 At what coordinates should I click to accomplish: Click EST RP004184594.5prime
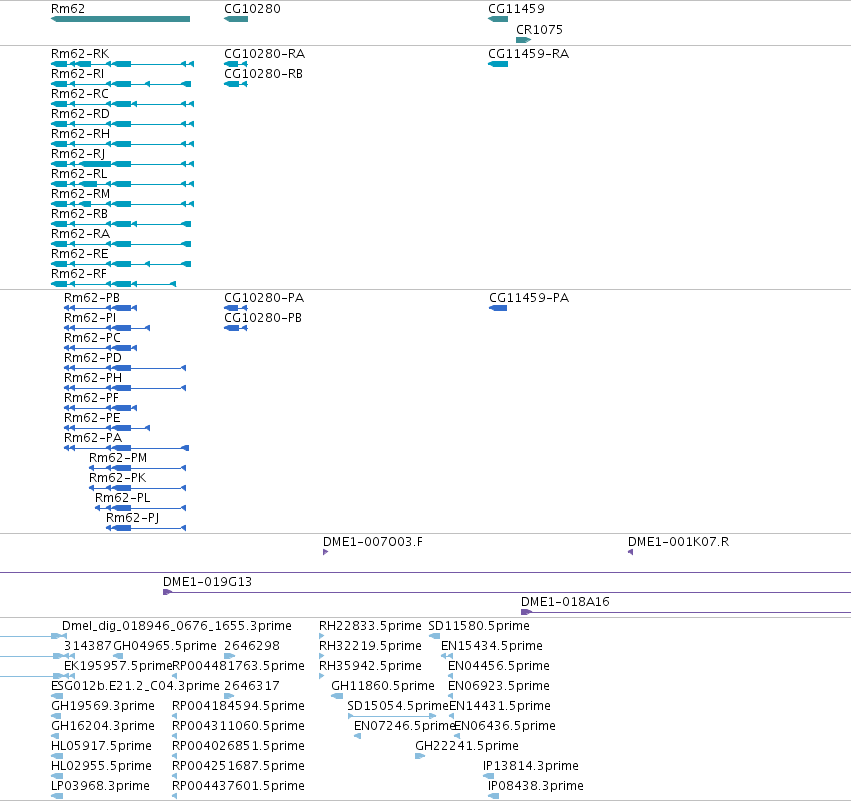point(238,706)
